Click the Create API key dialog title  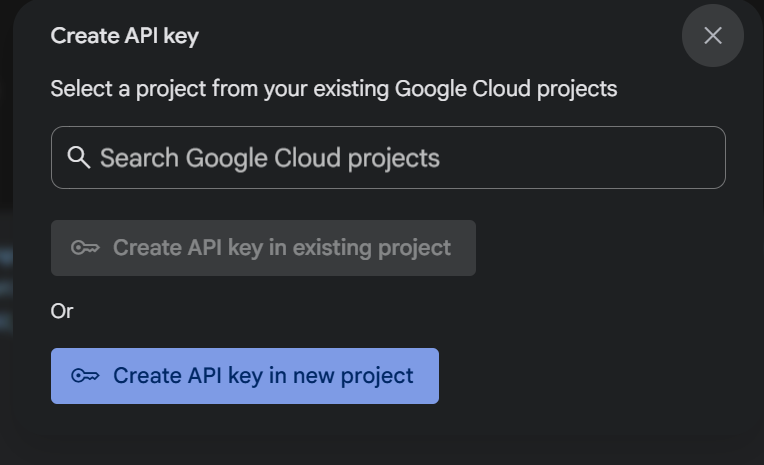(x=125, y=36)
